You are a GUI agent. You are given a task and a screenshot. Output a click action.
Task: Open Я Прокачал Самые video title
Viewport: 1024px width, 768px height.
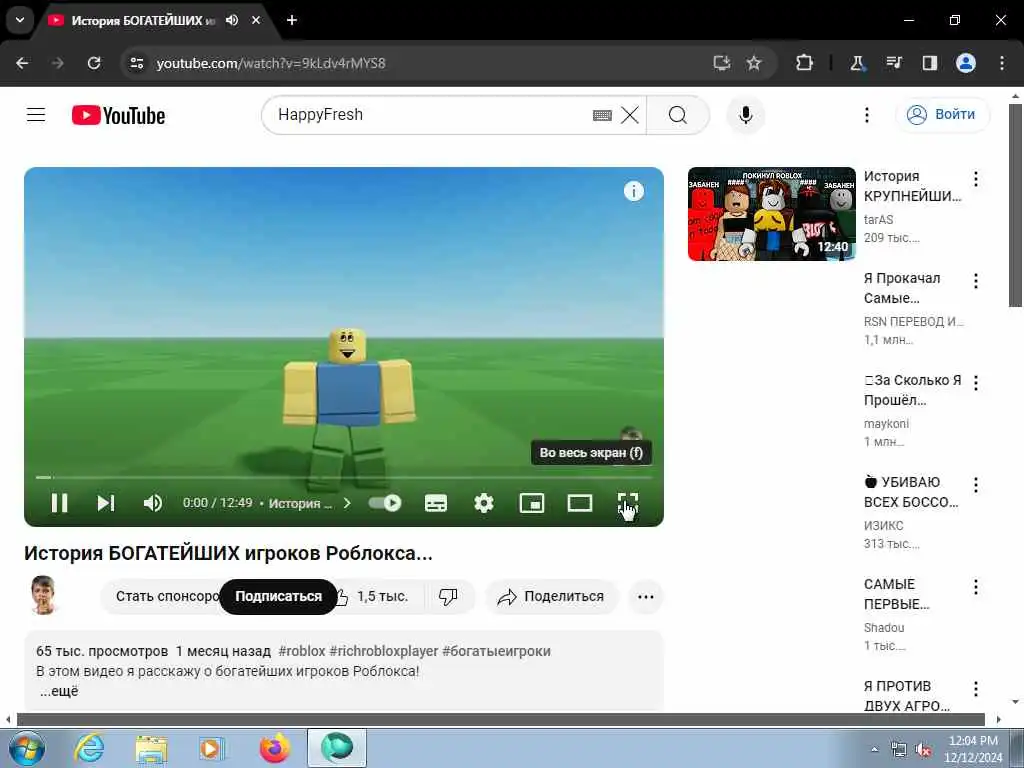[x=902, y=288]
